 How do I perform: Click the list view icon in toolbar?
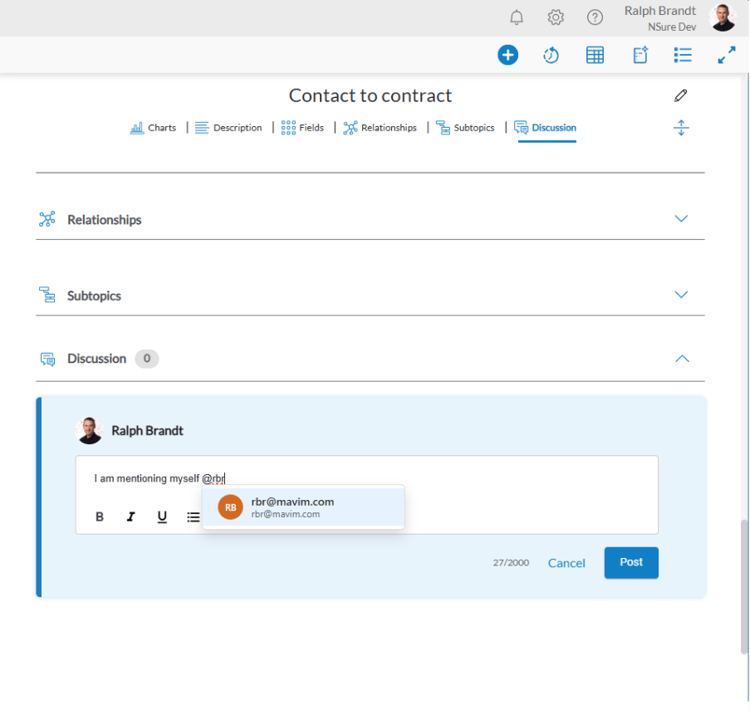(683, 55)
